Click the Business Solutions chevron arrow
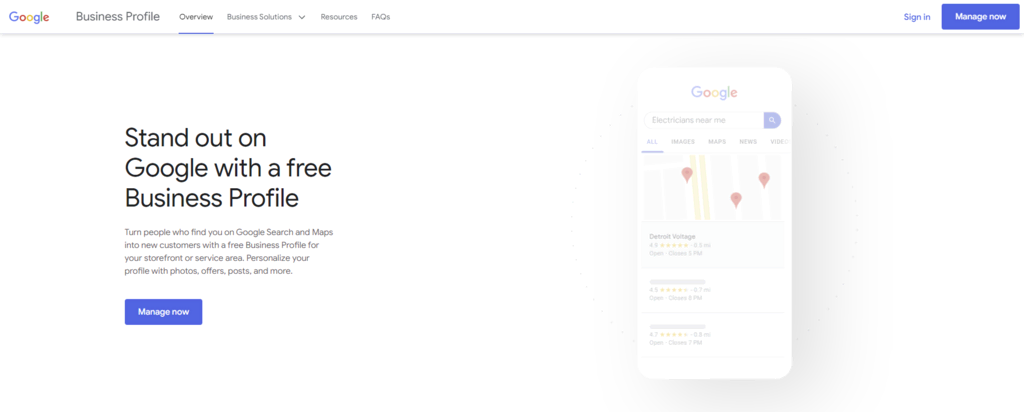Image resolution: width=1024 pixels, height=412 pixels. click(302, 18)
